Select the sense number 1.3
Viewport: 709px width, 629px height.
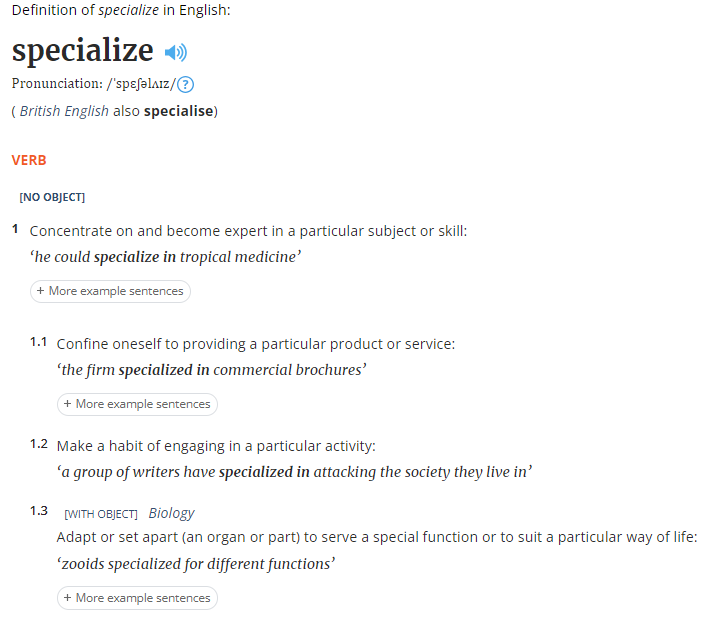pyautogui.click(x=39, y=511)
